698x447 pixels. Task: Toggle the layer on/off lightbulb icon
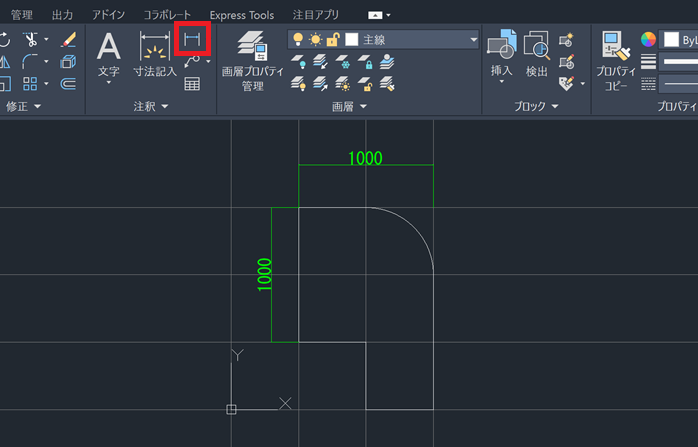[x=297, y=40]
